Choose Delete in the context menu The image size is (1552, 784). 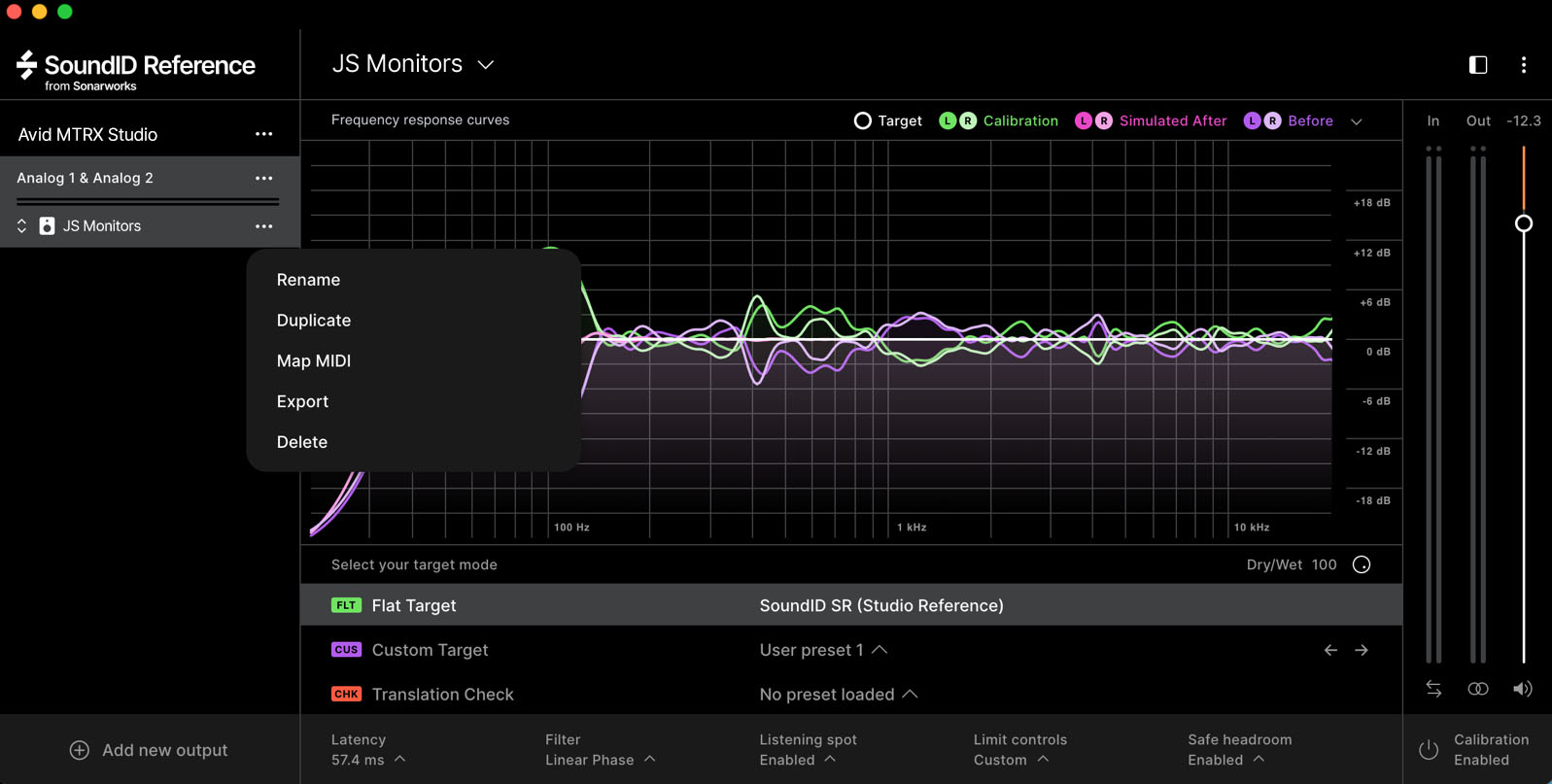tap(302, 442)
